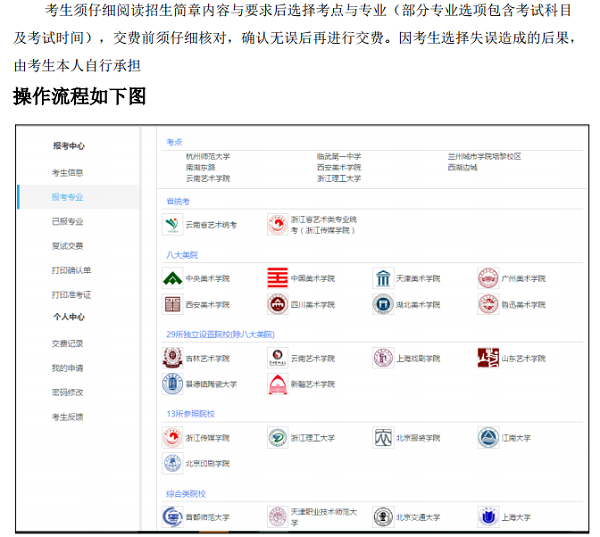The image size is (600, 537).
Task: Choose the 浙江理工大学 logo under 13所参照院校
Action: point(278,438)
